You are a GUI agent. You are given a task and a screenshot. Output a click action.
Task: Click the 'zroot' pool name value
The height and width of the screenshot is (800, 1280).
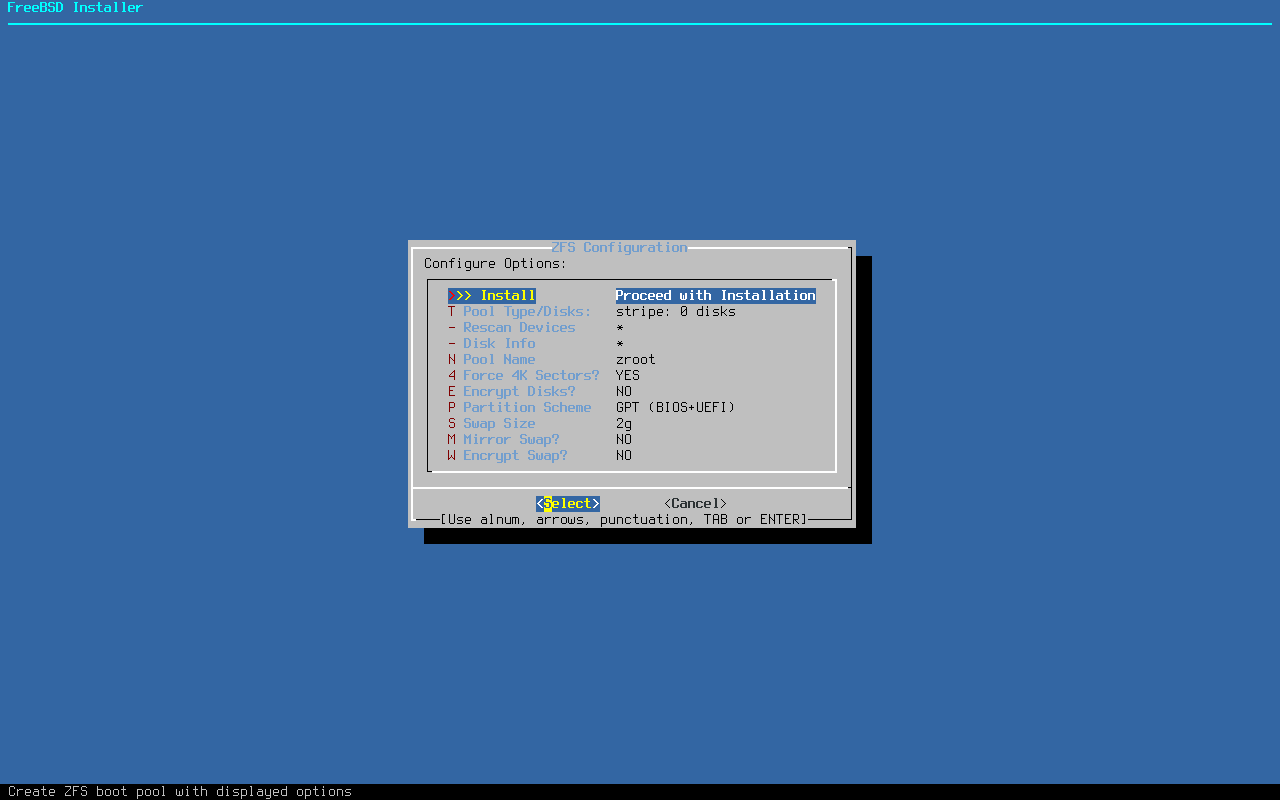click(x=636, y=359)
